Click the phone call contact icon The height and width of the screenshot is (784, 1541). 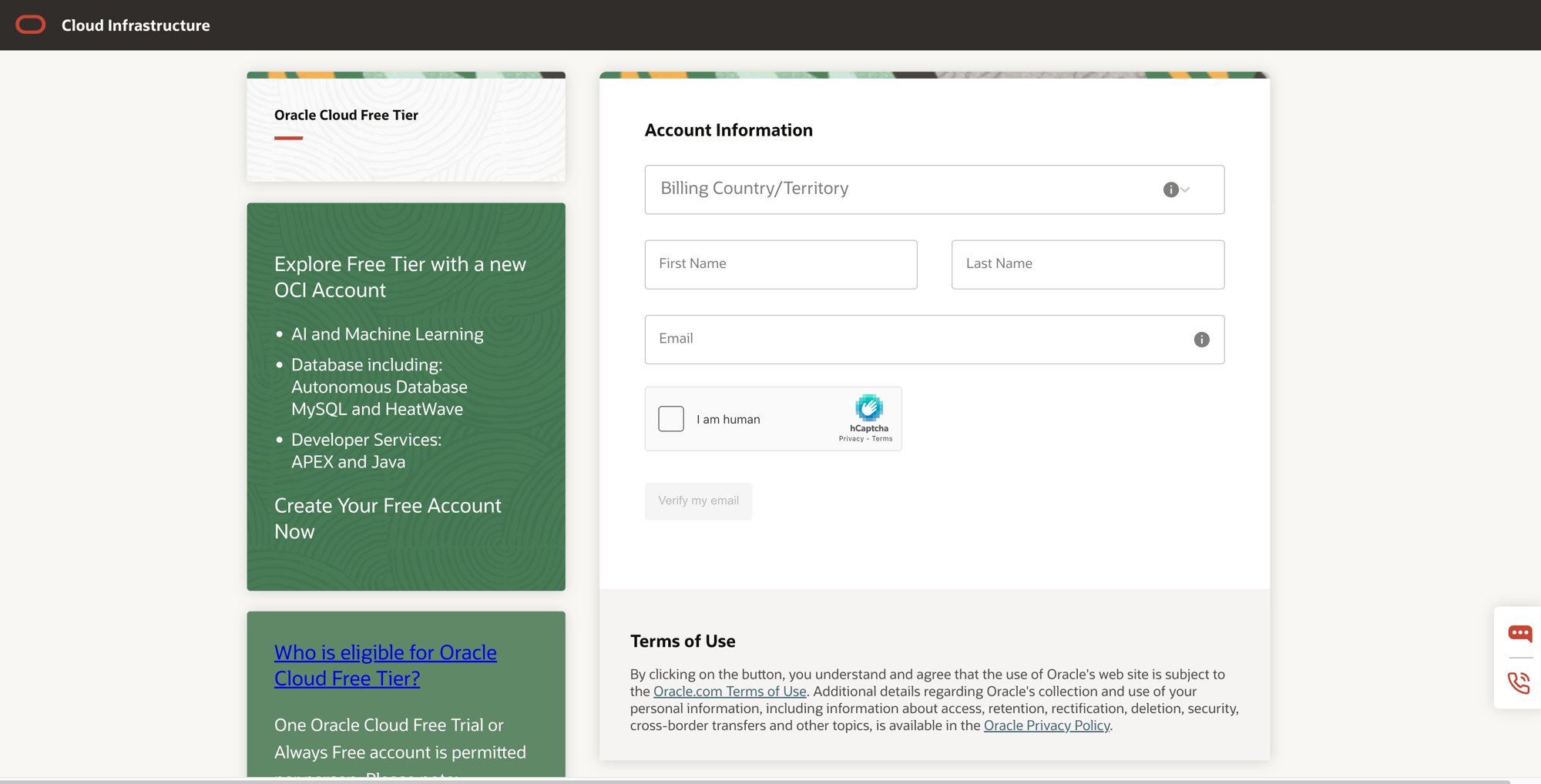click(1519, 683)
